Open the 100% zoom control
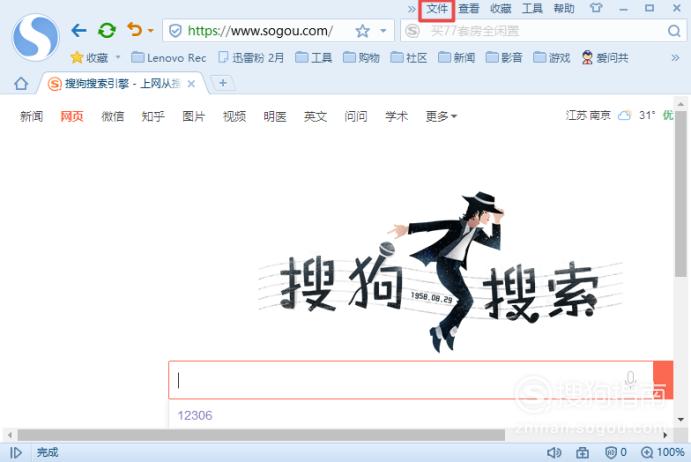Viewport: 691px width, 462px height. coord(662,453)
